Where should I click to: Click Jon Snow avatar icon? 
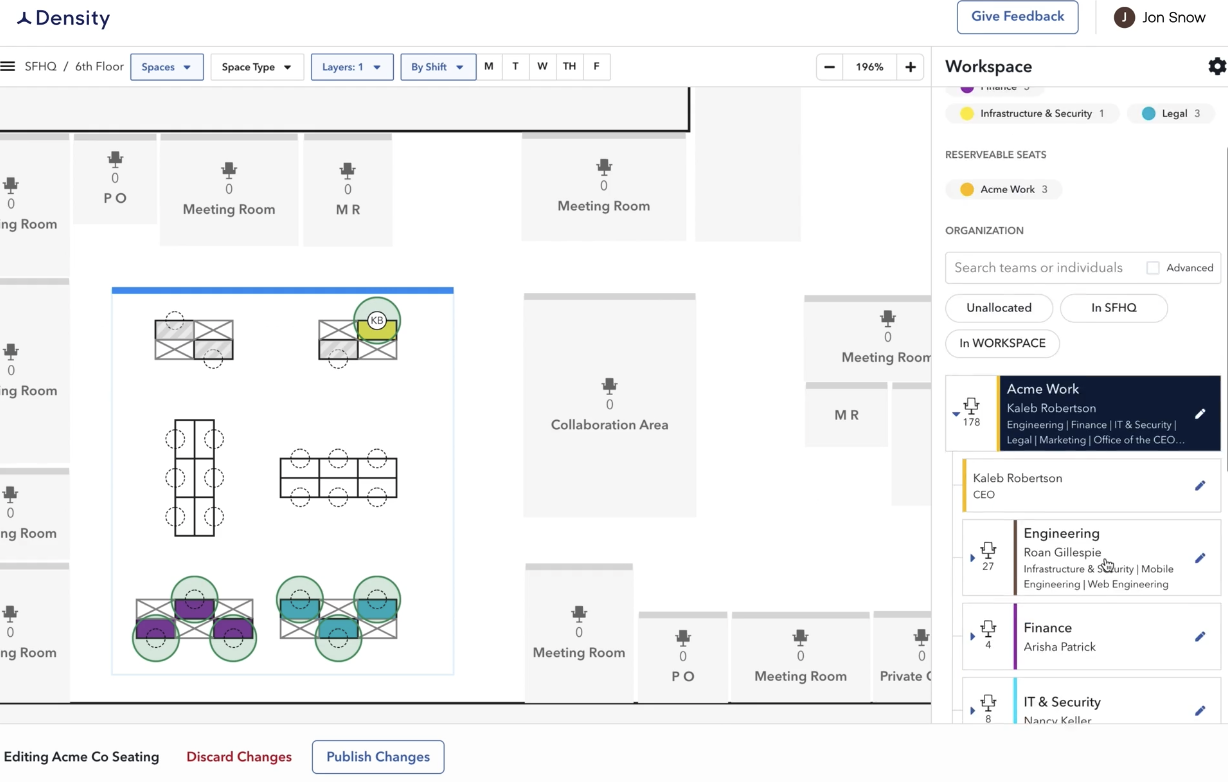pos(1124,17)
